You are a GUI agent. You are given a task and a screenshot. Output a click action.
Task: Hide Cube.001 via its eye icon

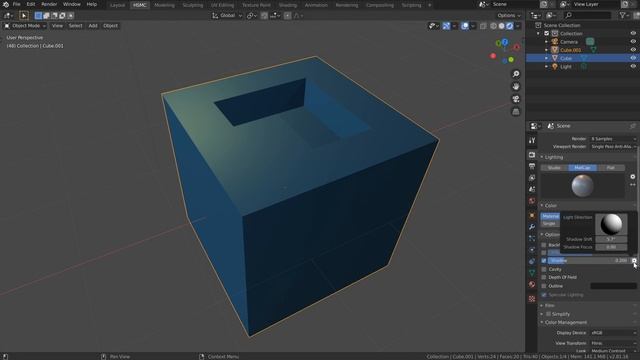(633, 50)
